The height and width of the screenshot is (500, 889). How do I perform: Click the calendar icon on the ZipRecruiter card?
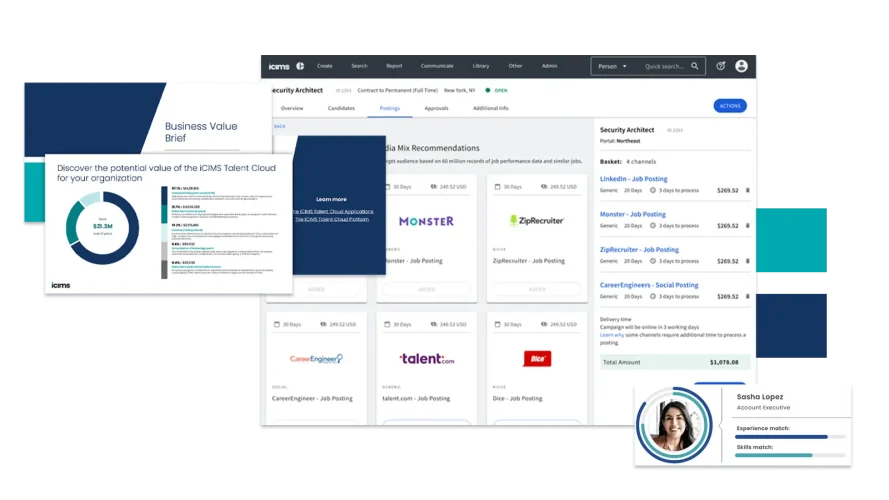(x=497, y=187)
